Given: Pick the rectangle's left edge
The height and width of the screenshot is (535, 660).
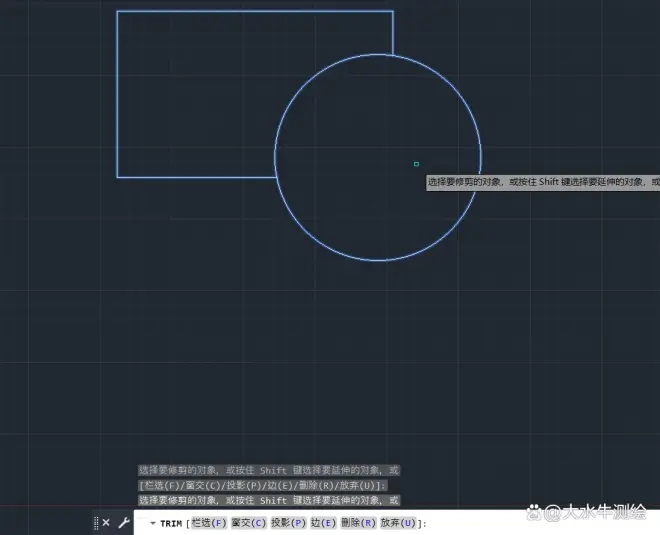Looking at the screenshot, I should point(117,94).
